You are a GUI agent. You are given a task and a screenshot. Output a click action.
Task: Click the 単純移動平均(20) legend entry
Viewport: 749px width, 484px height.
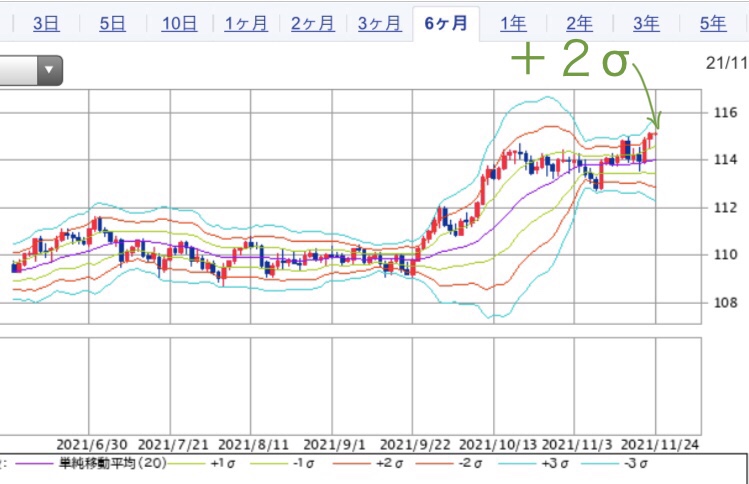pyautogui.click(x=113, y=463)
